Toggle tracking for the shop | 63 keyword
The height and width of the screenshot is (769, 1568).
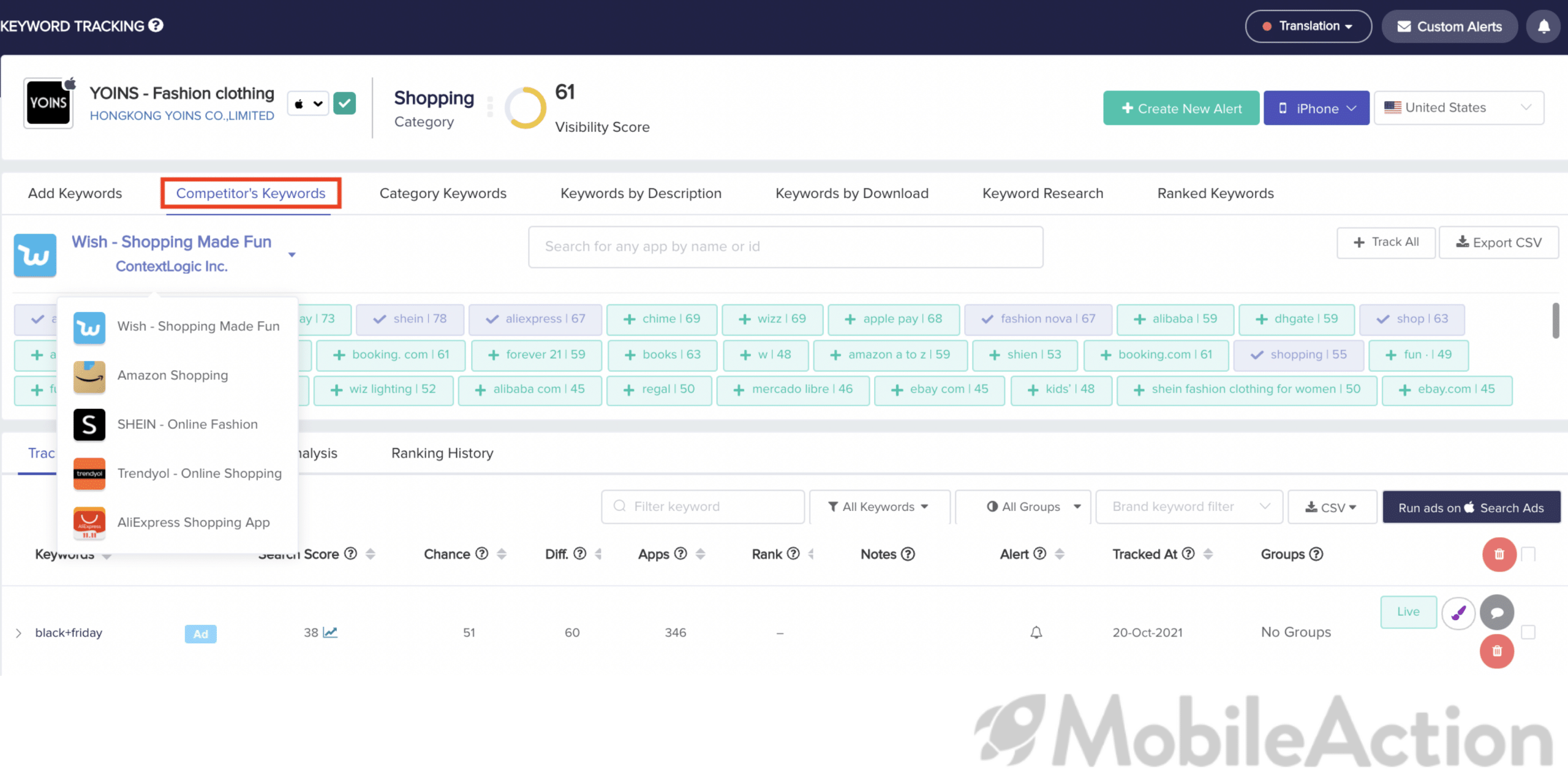click(x=1412, y=319)
